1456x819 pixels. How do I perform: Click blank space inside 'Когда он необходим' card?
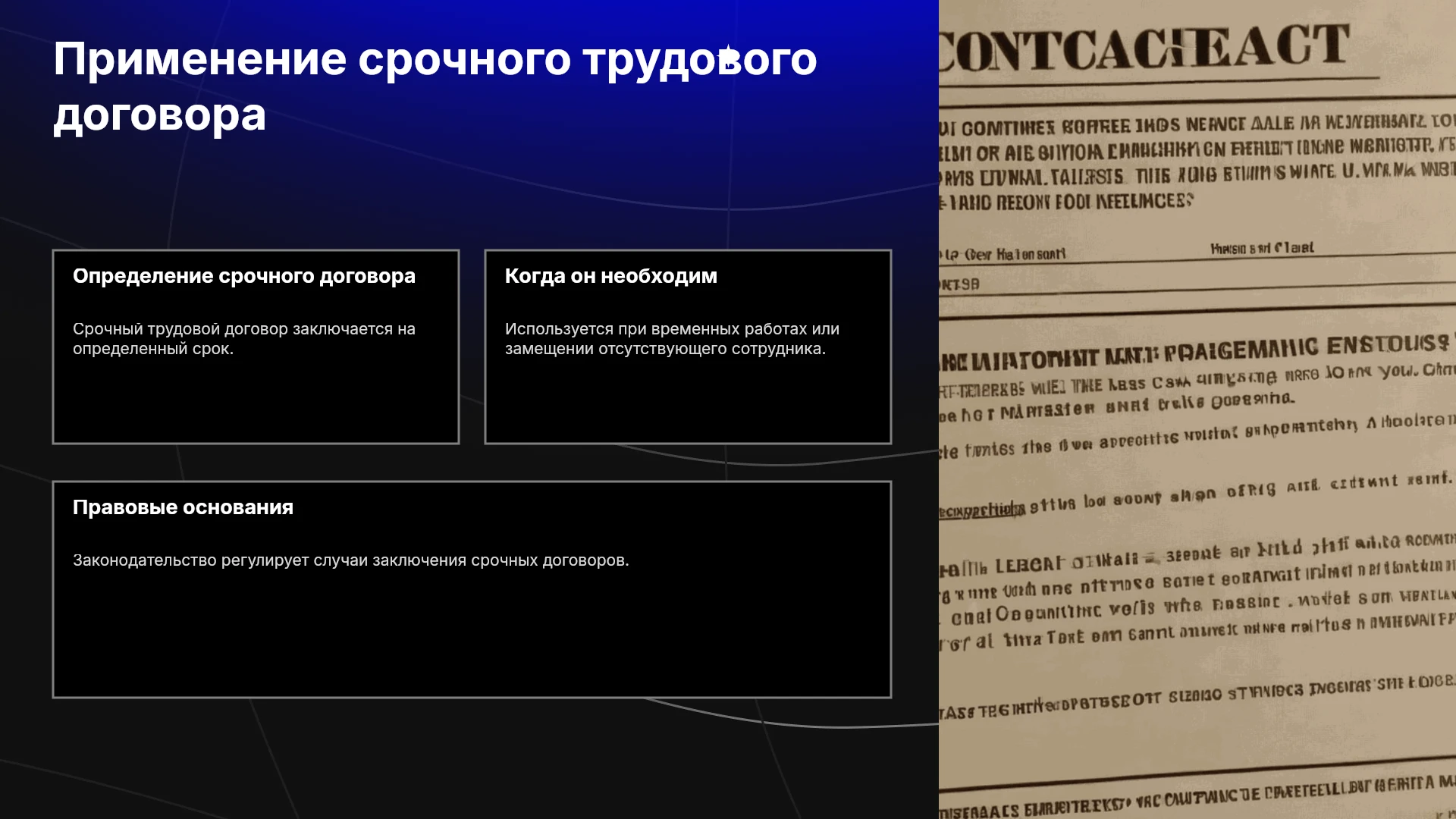click(688, 402)
